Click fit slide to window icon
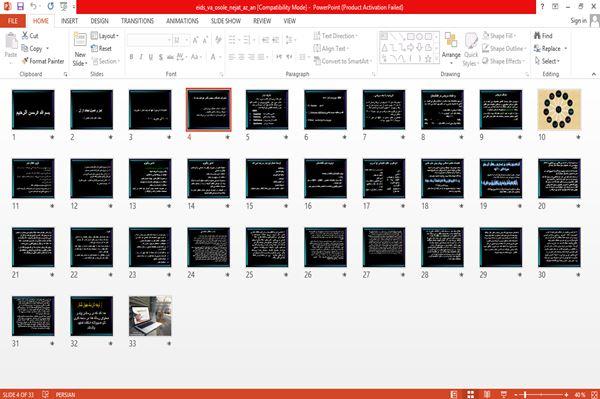The image size is (600, 399). (595, 394)
